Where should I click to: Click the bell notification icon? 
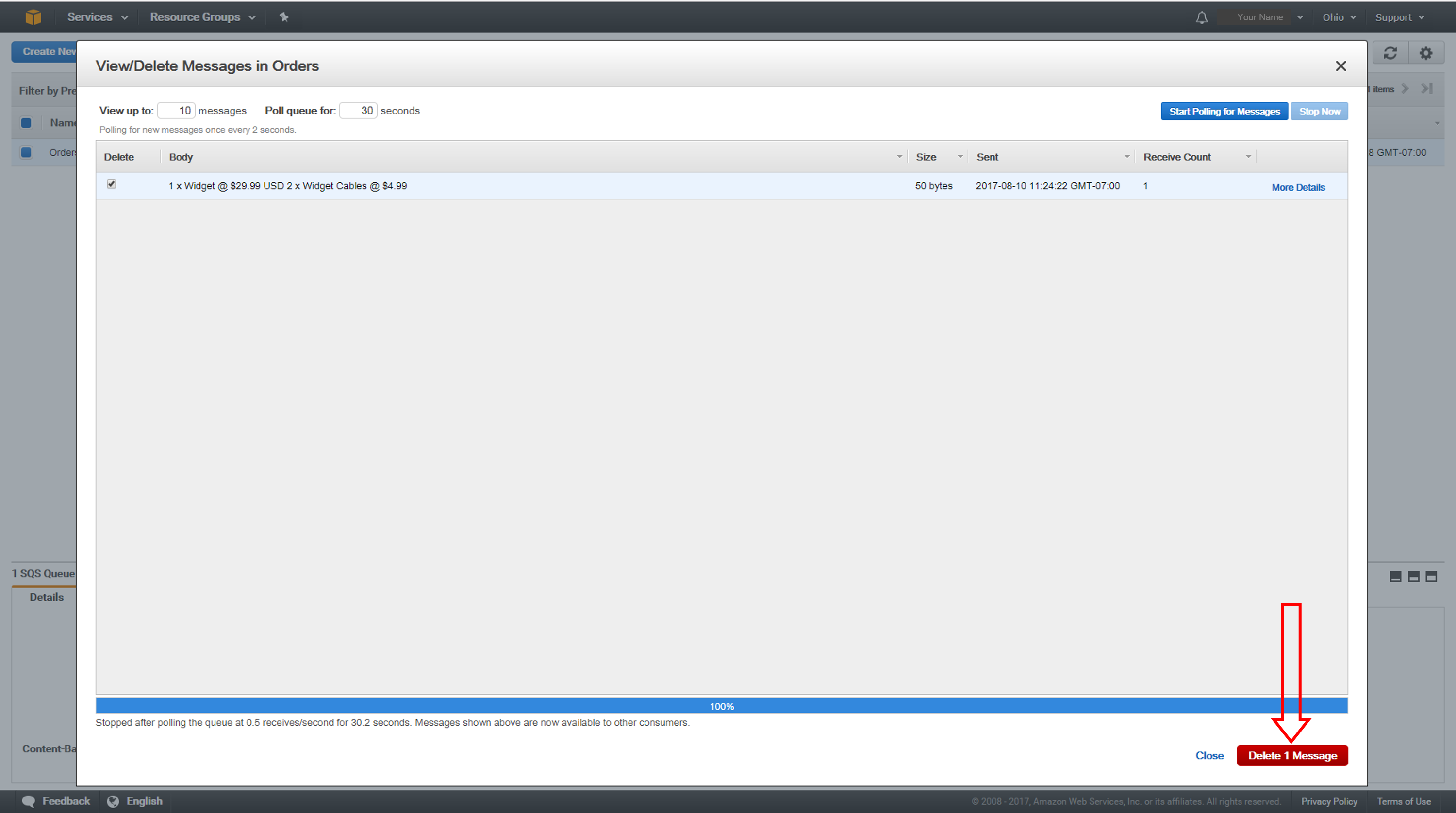click(1200, 17)
